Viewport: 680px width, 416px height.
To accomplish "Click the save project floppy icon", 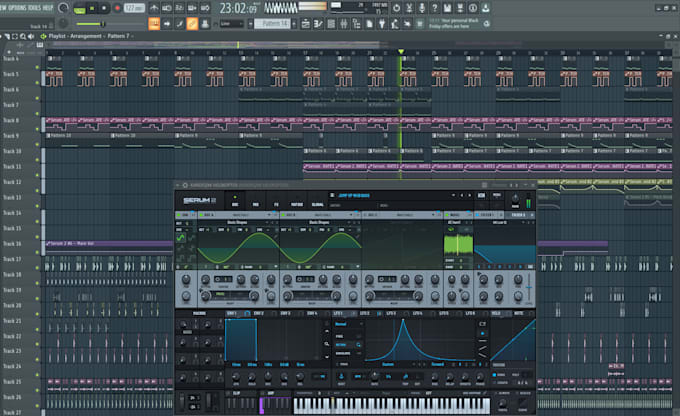I will coord(447,8).
